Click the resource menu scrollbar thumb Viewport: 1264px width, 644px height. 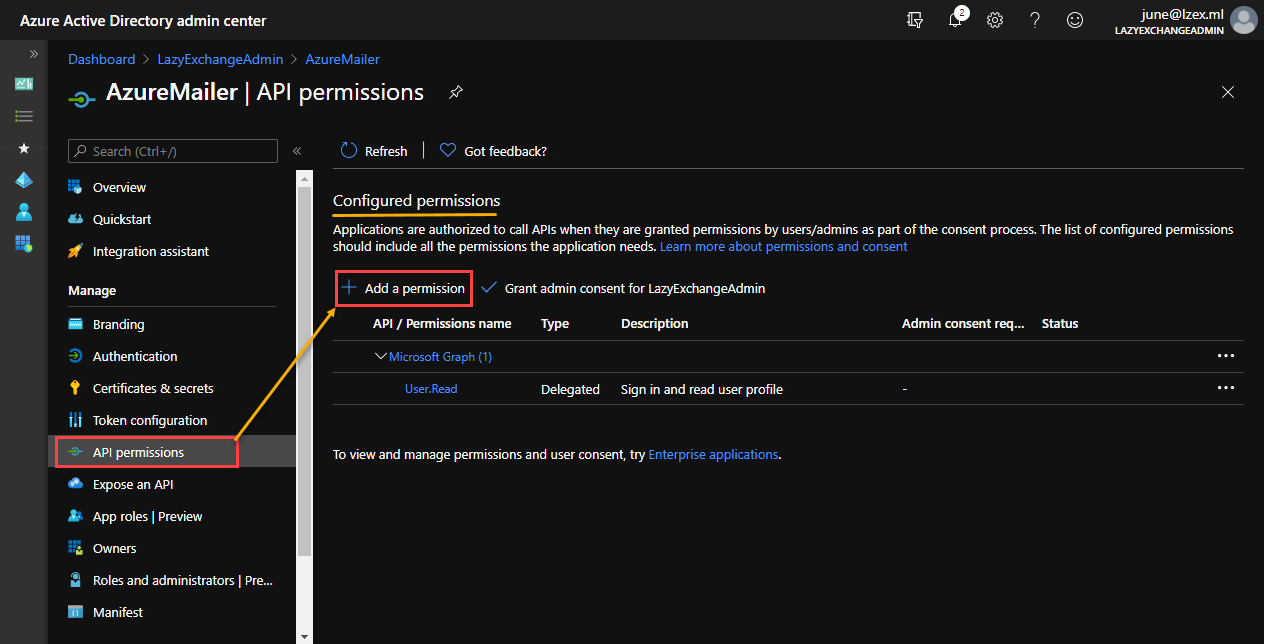pyautogui.click(x=305, y=370)
